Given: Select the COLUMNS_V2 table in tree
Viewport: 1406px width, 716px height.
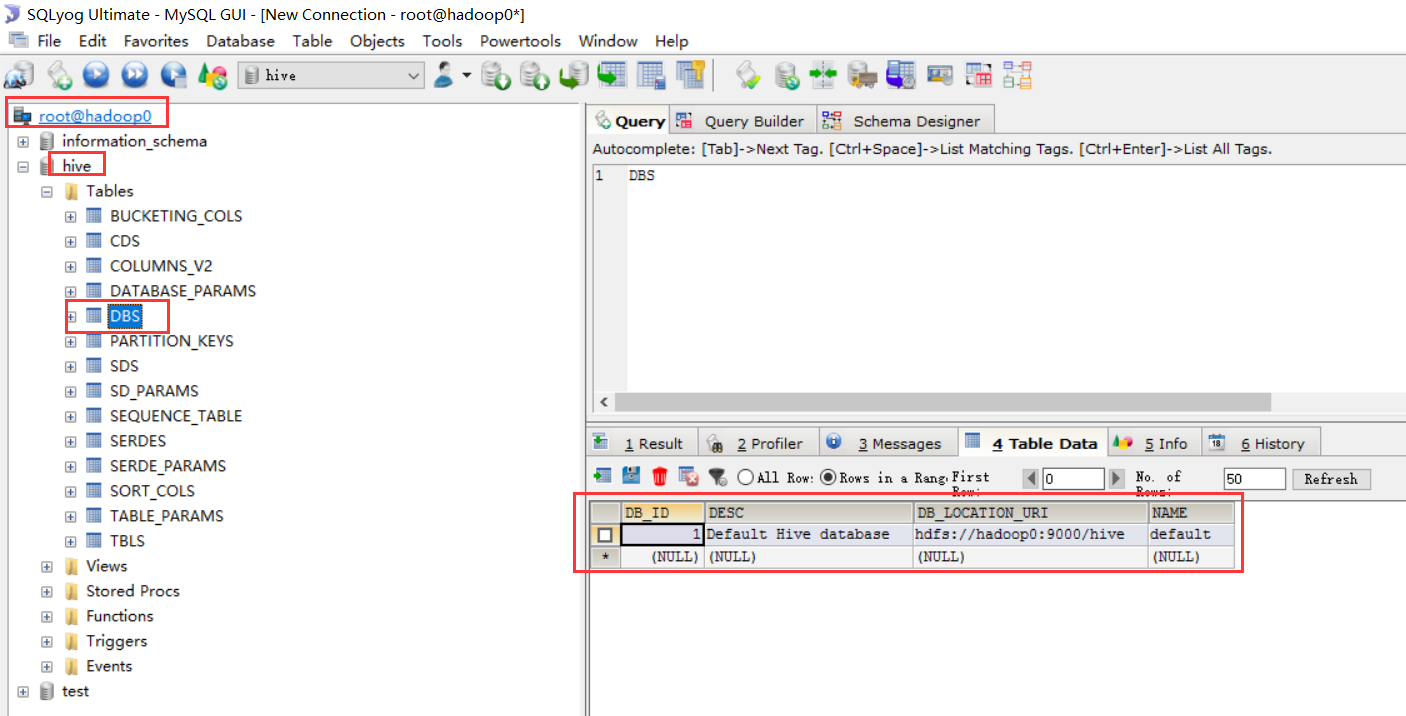Looking at the screenshot, I should [161, 266].
